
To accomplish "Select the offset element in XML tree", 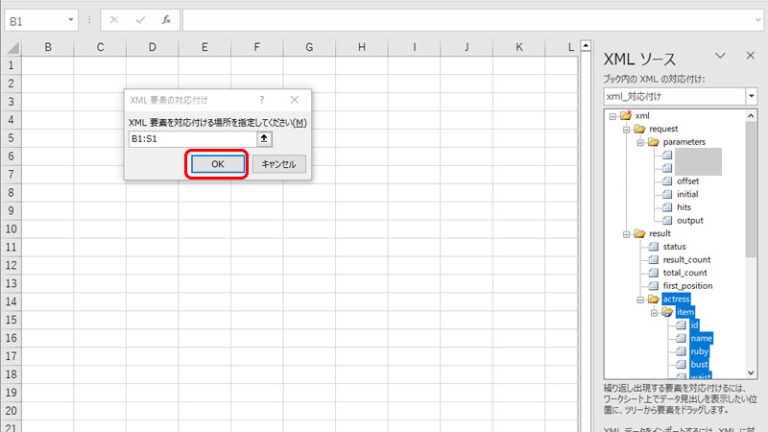I will point(688,181).
